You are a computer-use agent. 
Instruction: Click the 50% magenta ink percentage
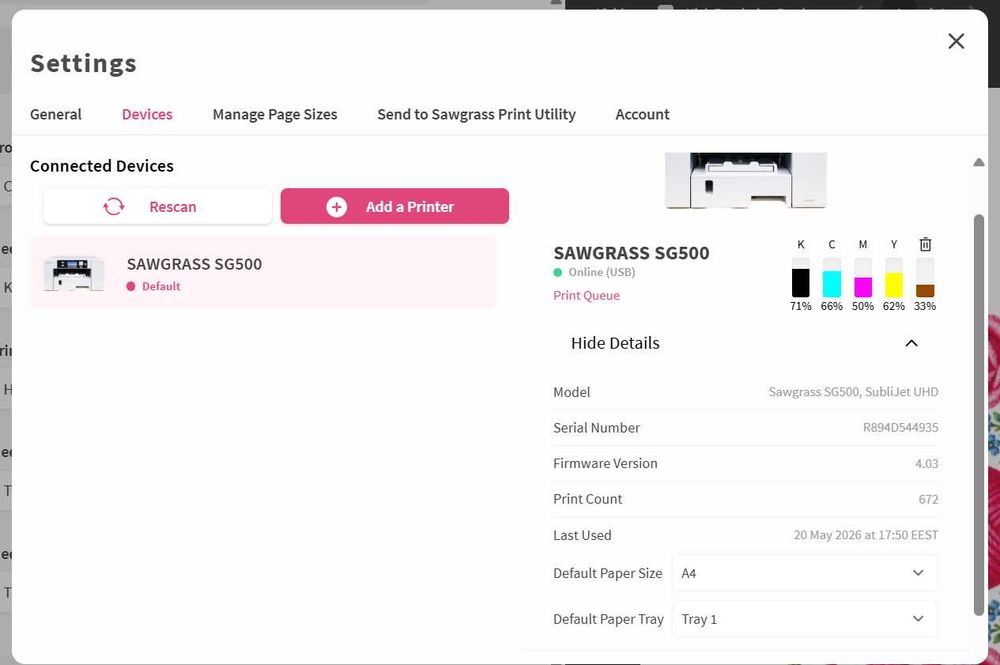(863, 306)
